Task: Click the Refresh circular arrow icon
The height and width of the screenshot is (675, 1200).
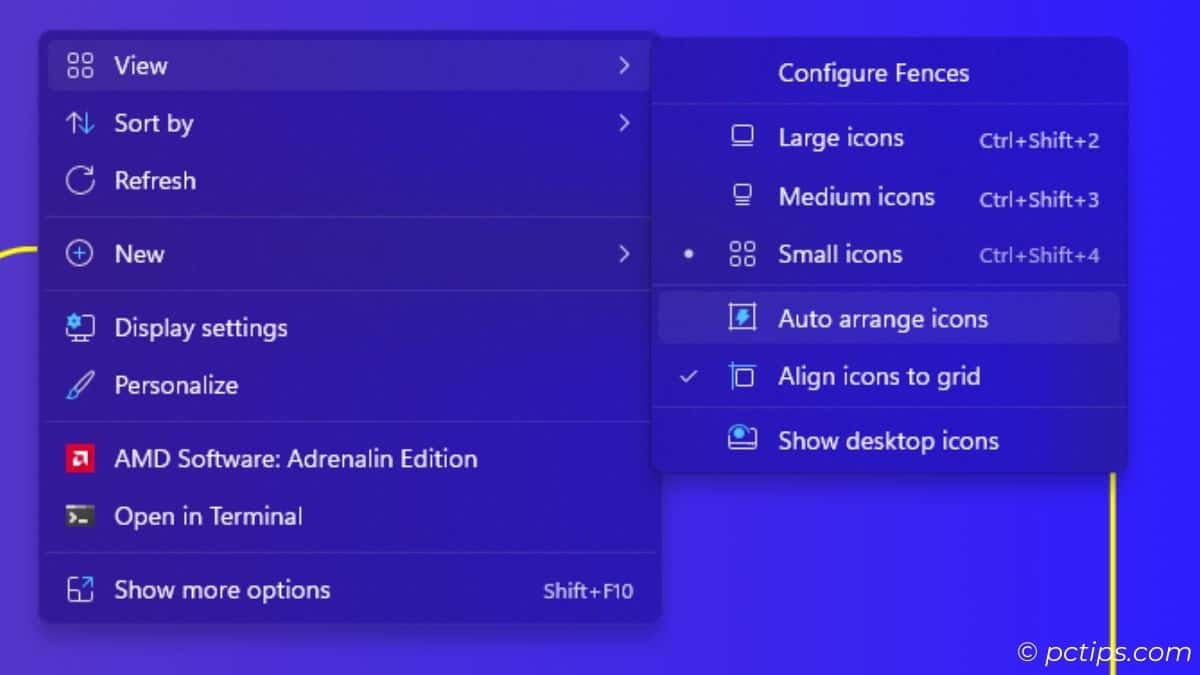Action: (80, 181)
